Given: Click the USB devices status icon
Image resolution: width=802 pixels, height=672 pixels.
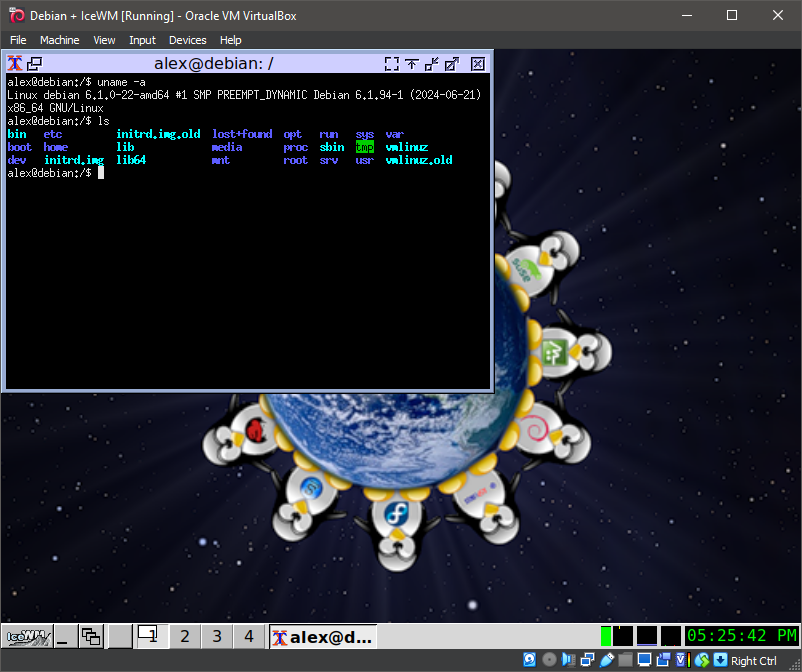Looking at the screenshot, I should click(x=606, y=660).
